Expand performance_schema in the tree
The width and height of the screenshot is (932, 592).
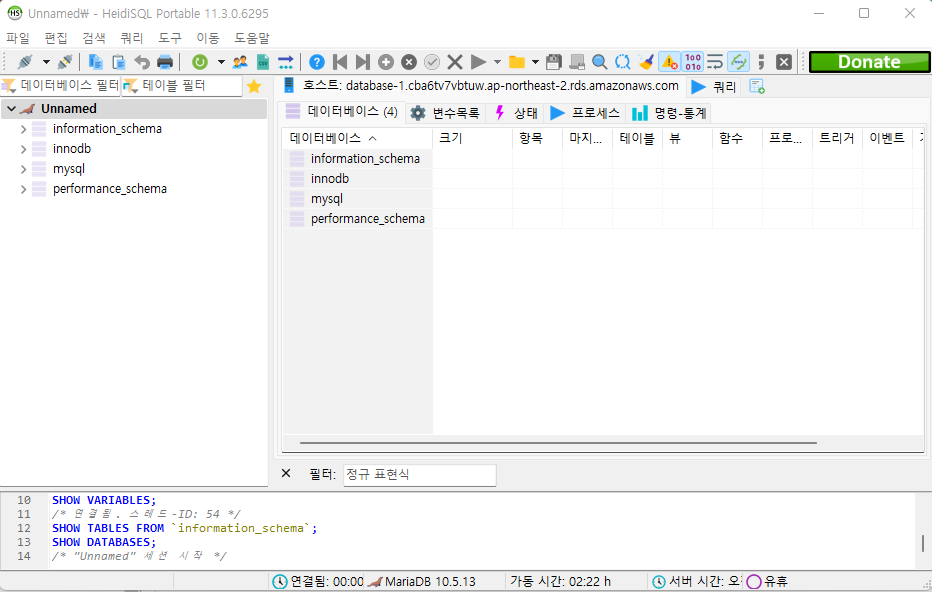pyautogui.click(x=23, y=190)
